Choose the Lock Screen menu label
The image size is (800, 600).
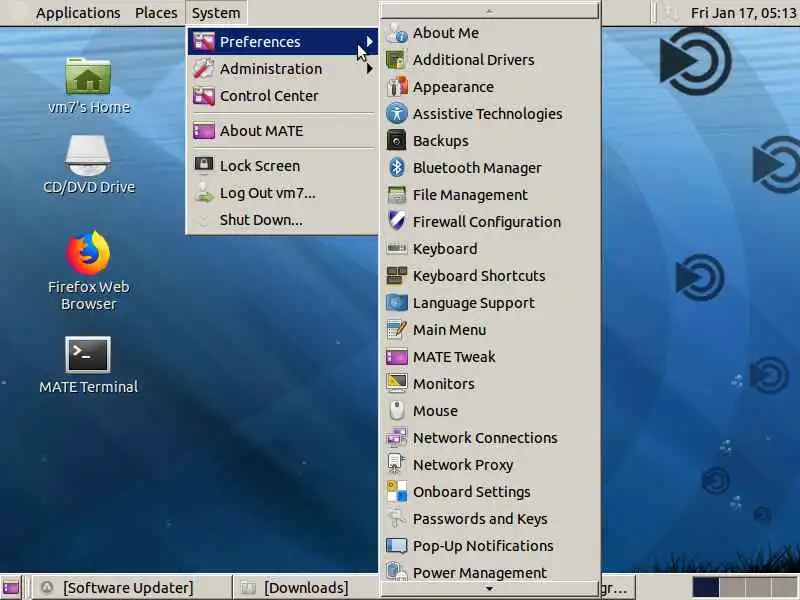pyautogui.click(x=260, y=166)
